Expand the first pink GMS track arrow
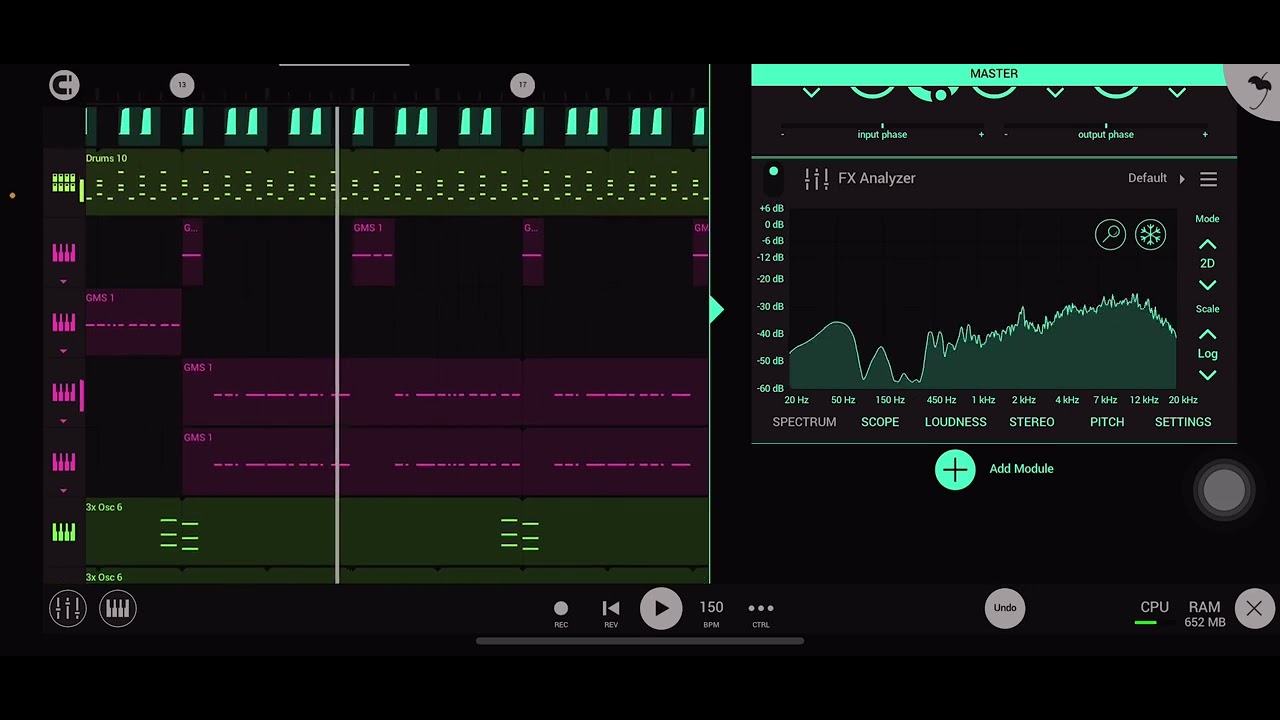 [64, 282]
